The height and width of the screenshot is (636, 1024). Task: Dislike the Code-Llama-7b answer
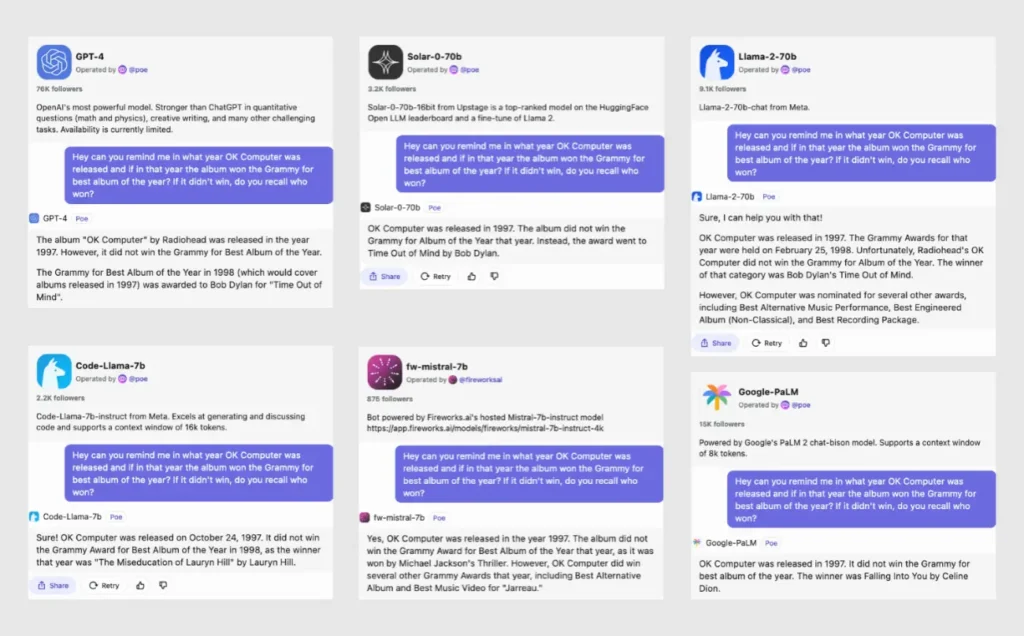(x=163, y=586)
